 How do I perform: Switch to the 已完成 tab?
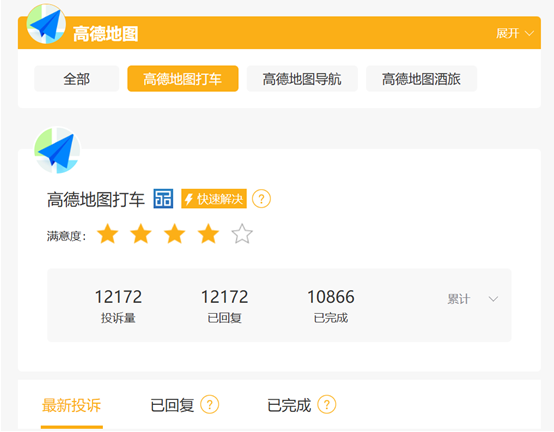tap(289, 405)
